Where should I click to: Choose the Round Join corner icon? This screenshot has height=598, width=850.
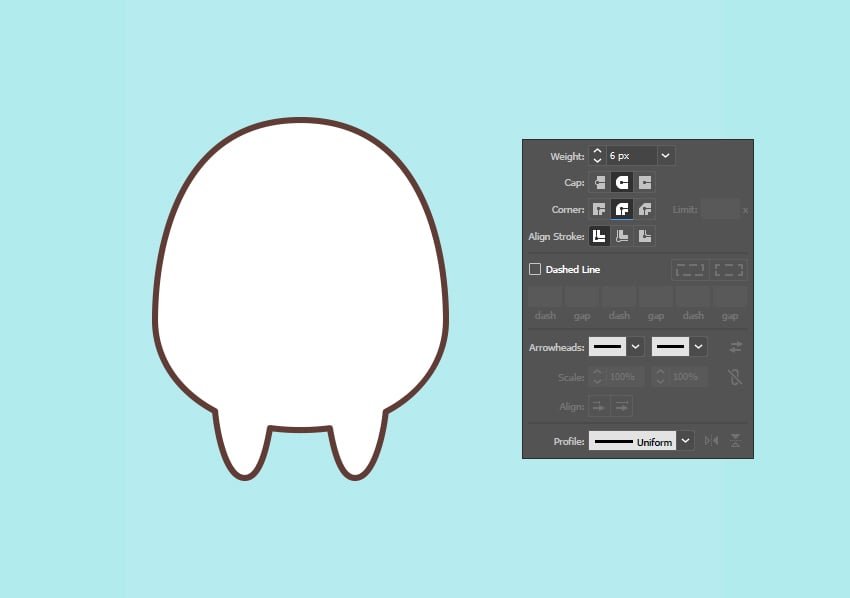[622, 209]
